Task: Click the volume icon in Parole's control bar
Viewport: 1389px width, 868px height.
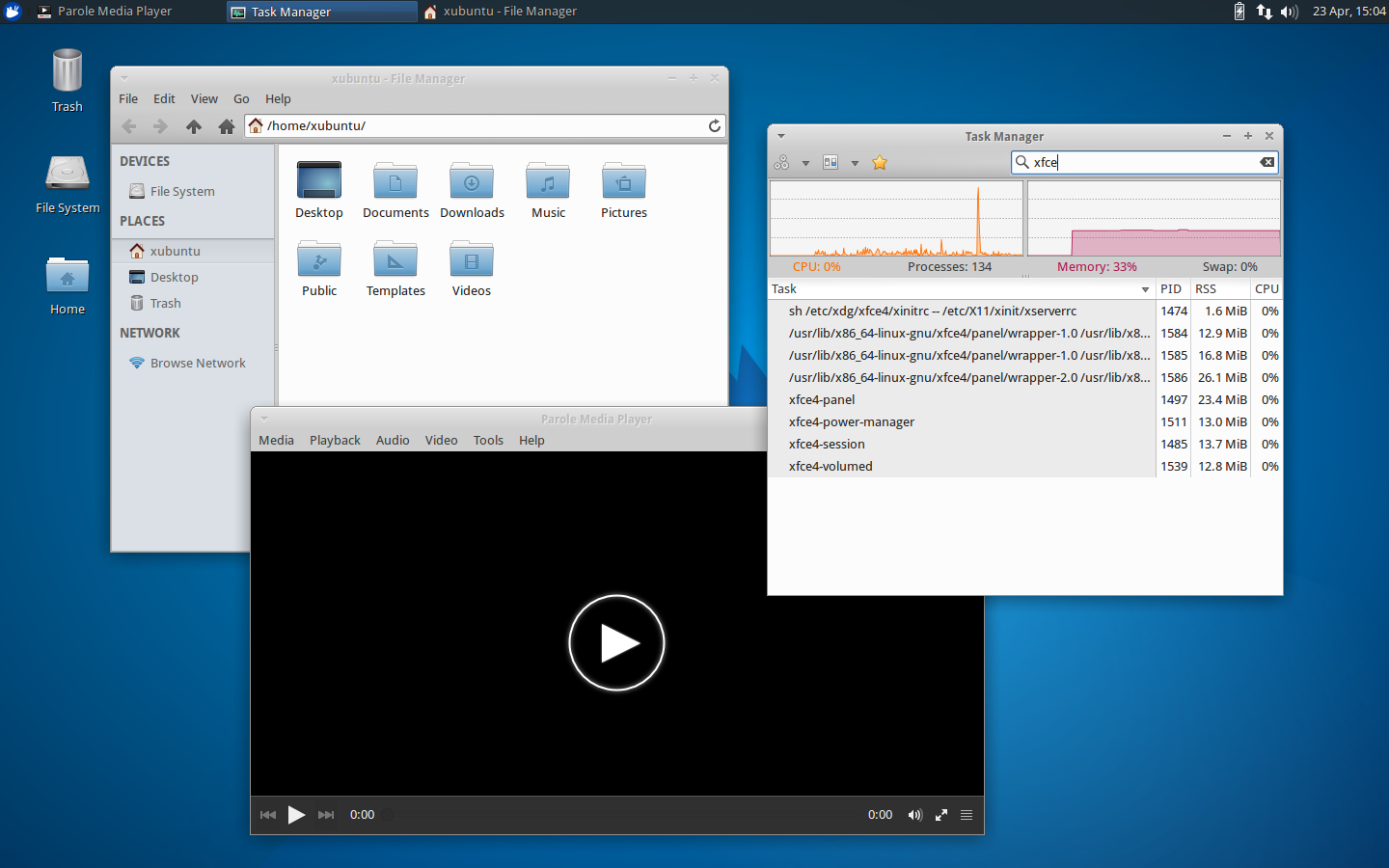Action: [914, 815]
